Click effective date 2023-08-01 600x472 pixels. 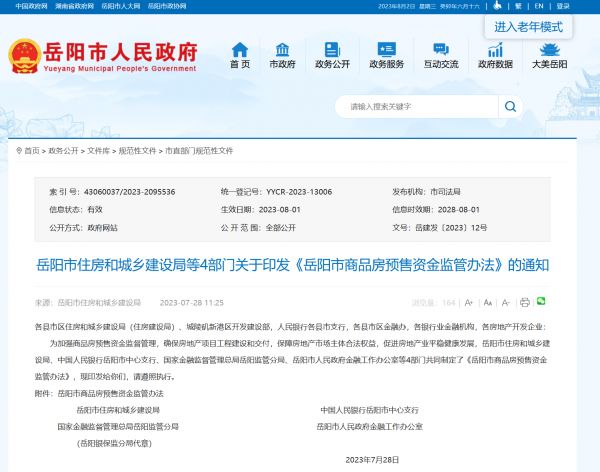tap(280, 210)
